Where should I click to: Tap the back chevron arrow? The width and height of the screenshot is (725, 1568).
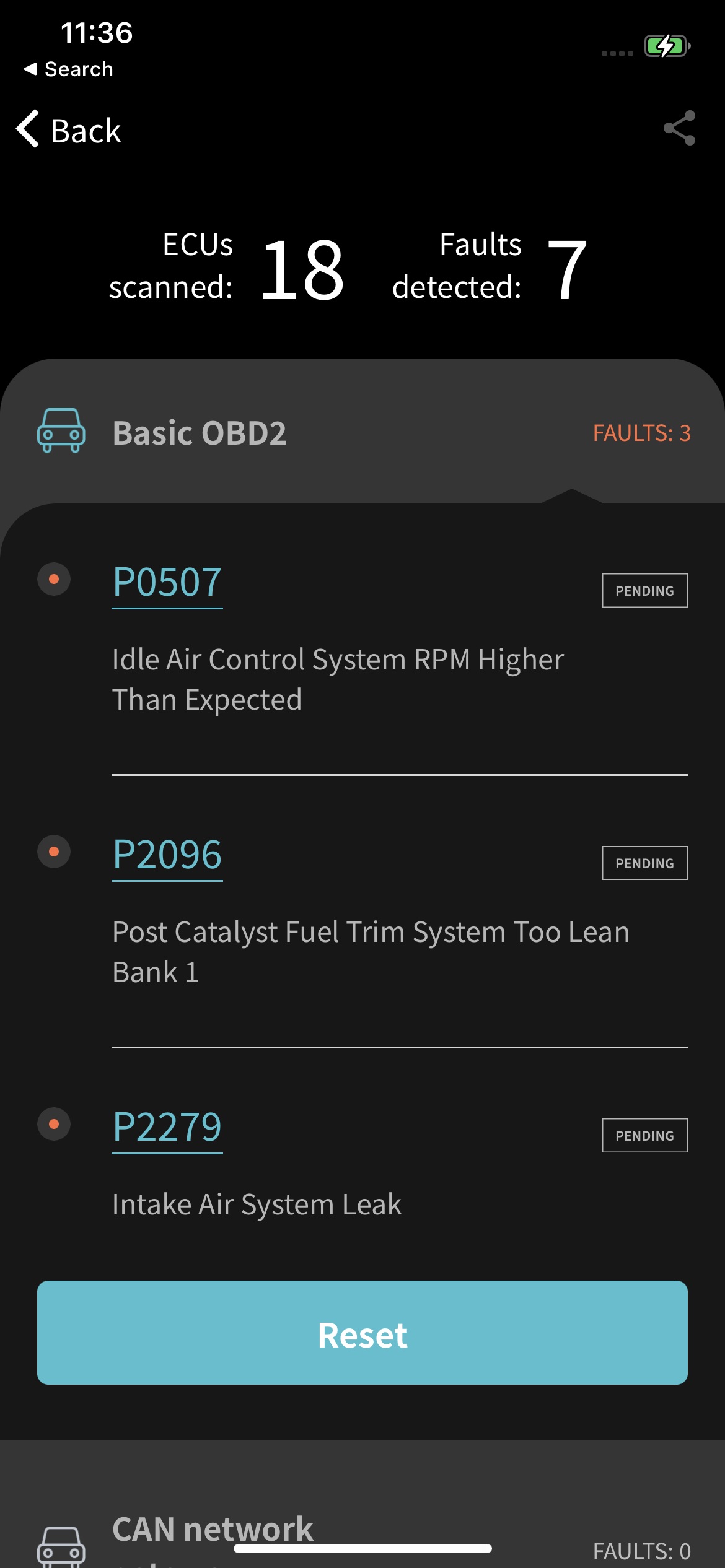(x=28, y=129)
